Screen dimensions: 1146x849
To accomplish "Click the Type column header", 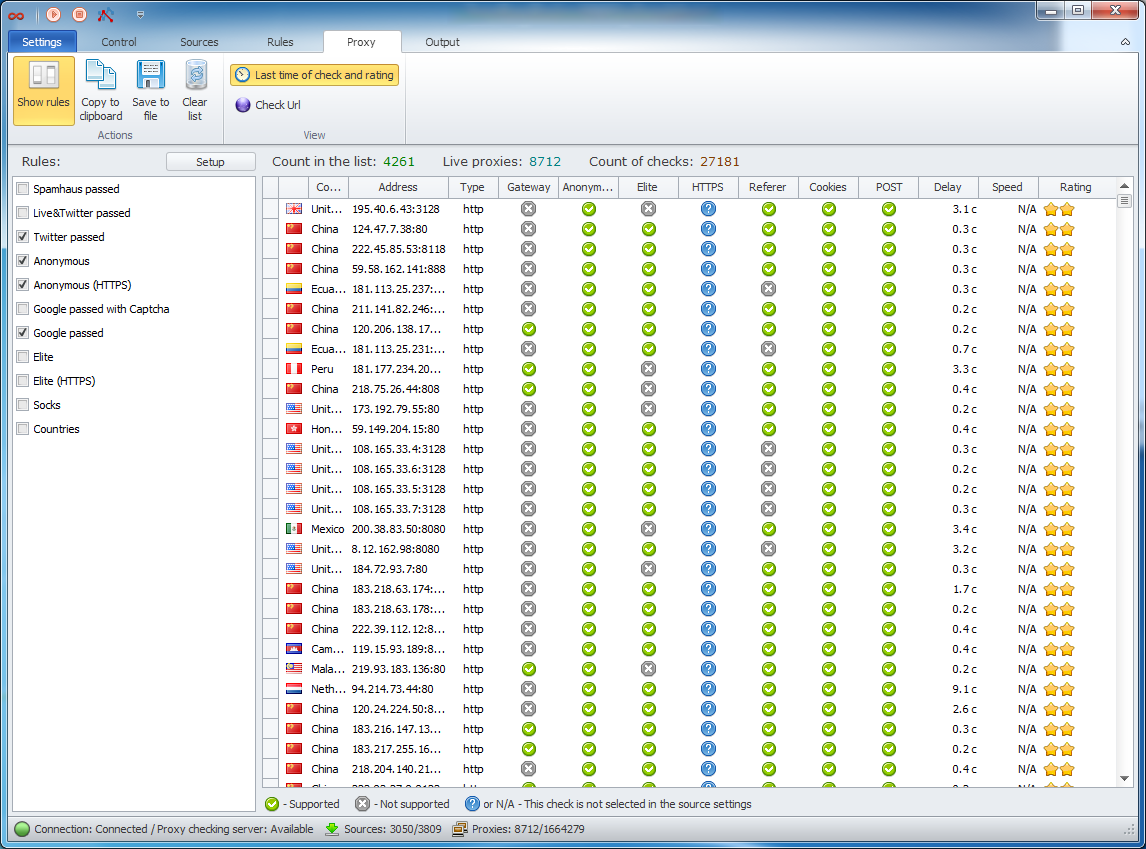I will [x=472, y=188].
